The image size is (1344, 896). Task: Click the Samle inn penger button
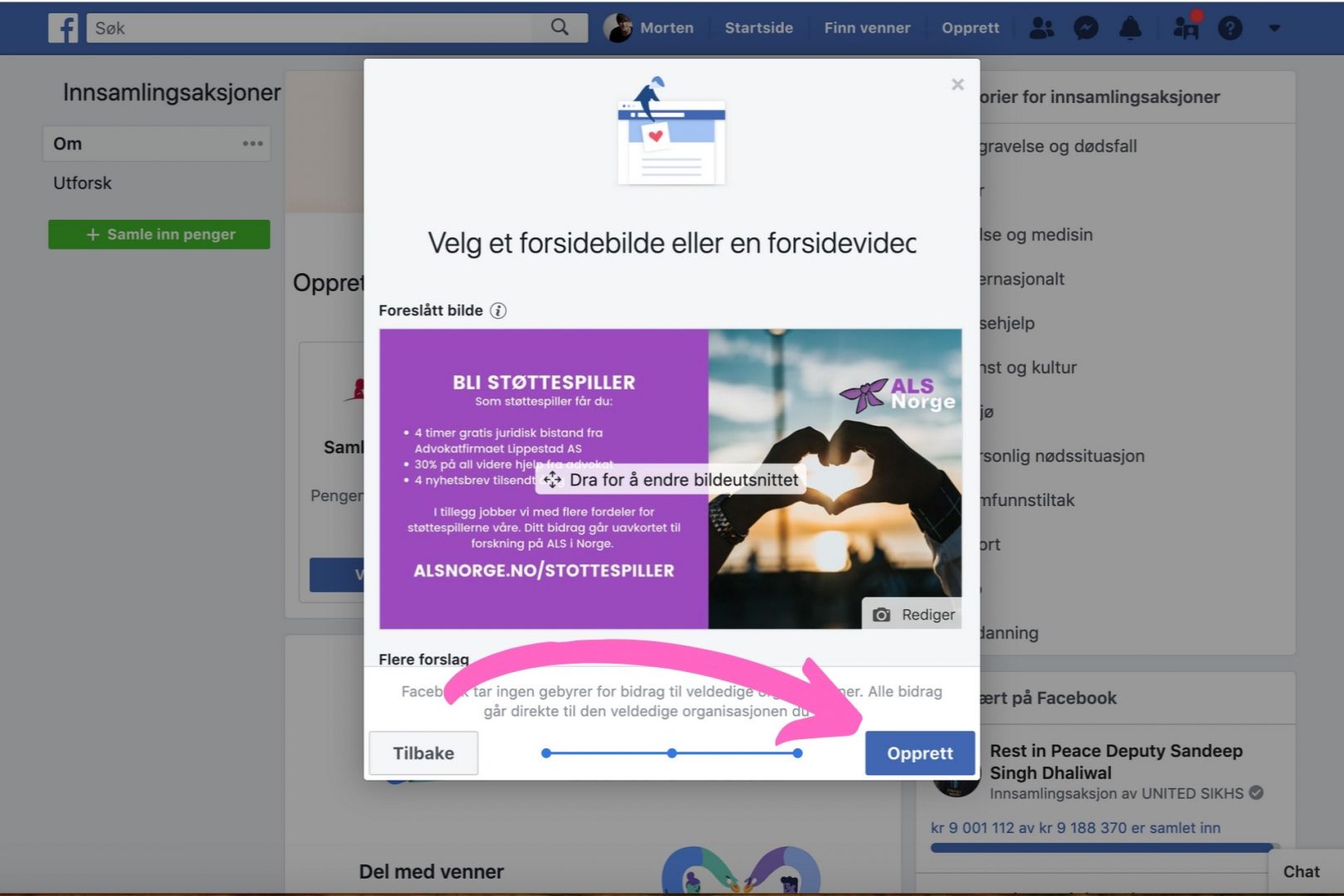(x=159, y=234)
